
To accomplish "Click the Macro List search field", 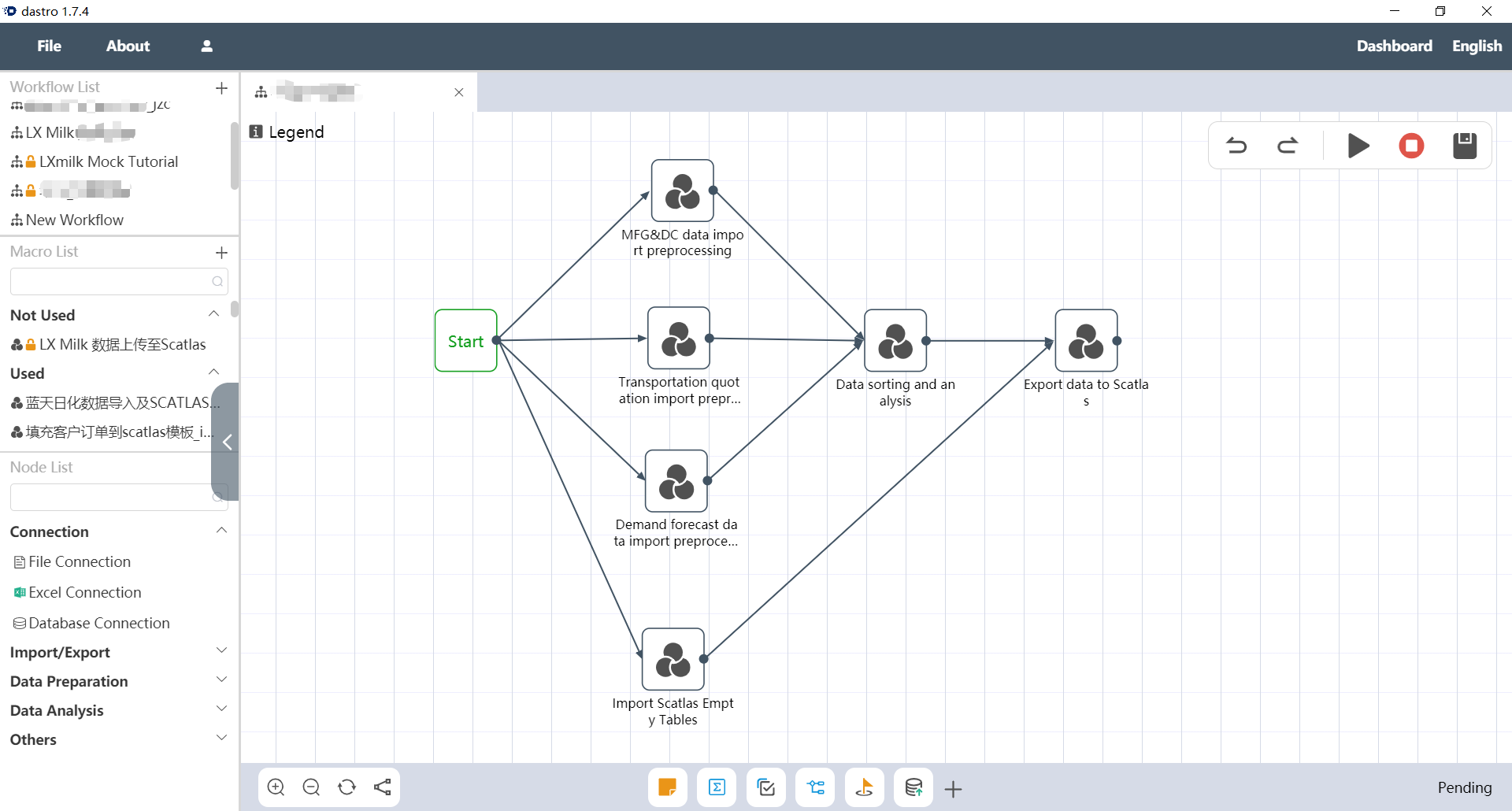I will (110, 281).
